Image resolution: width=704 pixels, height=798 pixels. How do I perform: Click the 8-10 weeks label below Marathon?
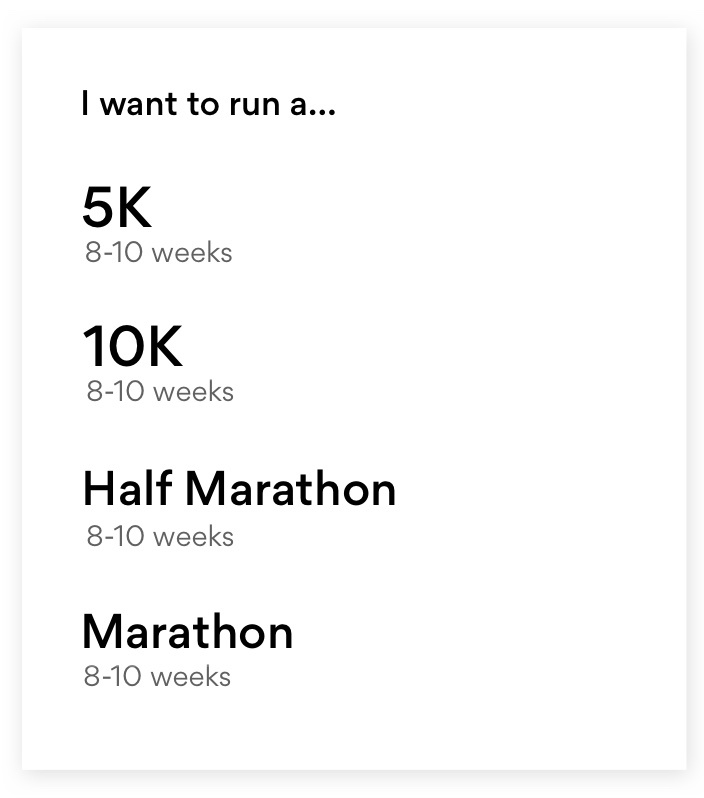point(157,677)
